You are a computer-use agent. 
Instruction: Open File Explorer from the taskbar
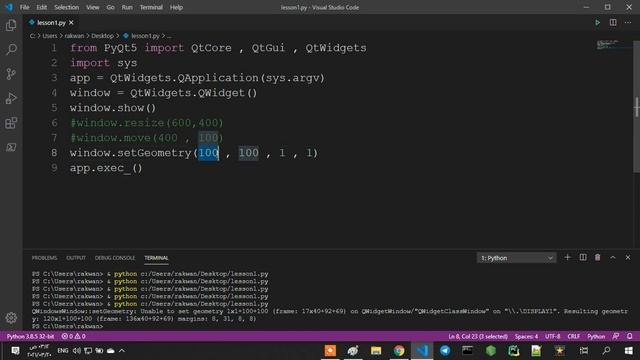tap(376, 351)
